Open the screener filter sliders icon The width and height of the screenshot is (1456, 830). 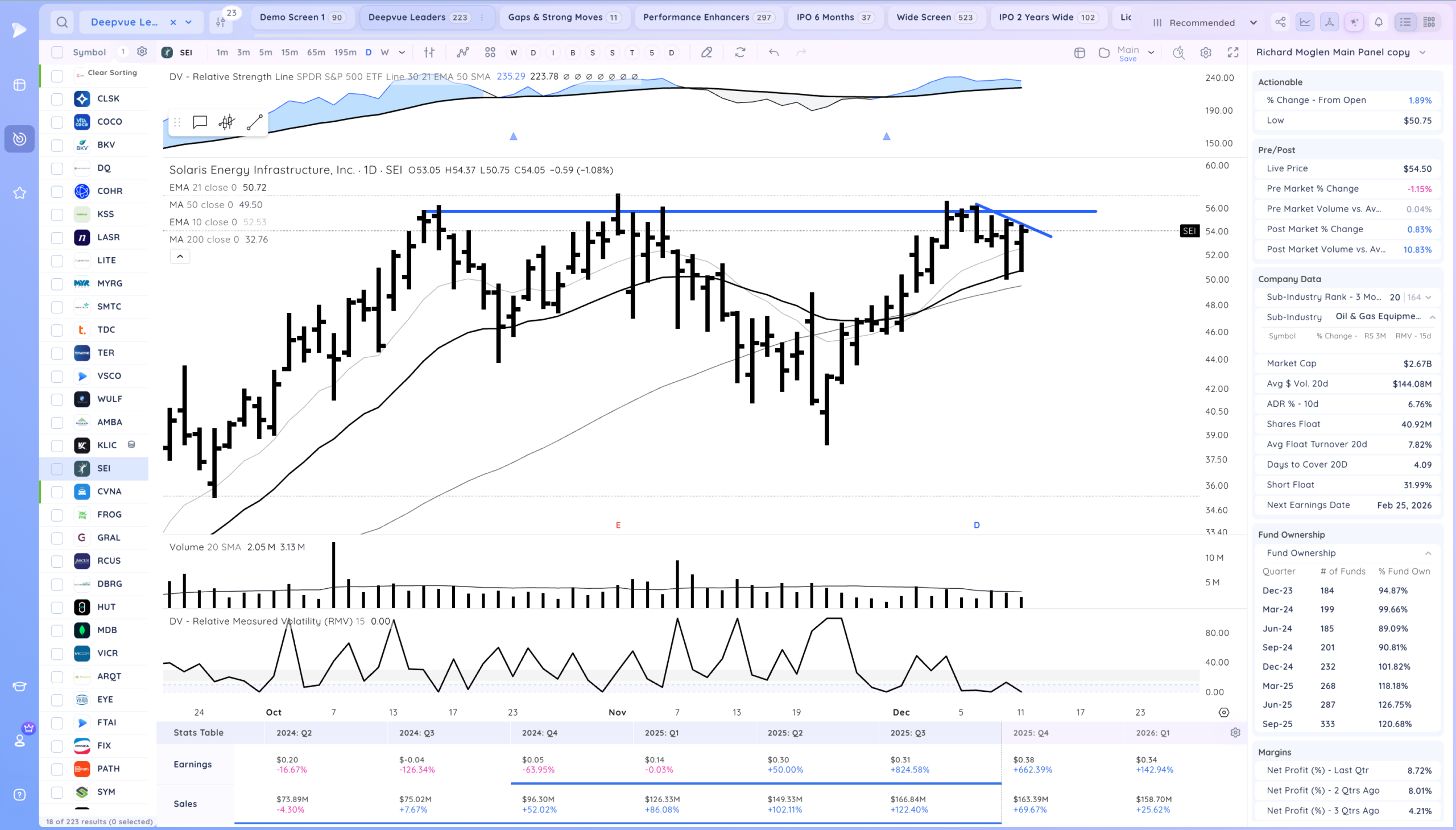221,22
